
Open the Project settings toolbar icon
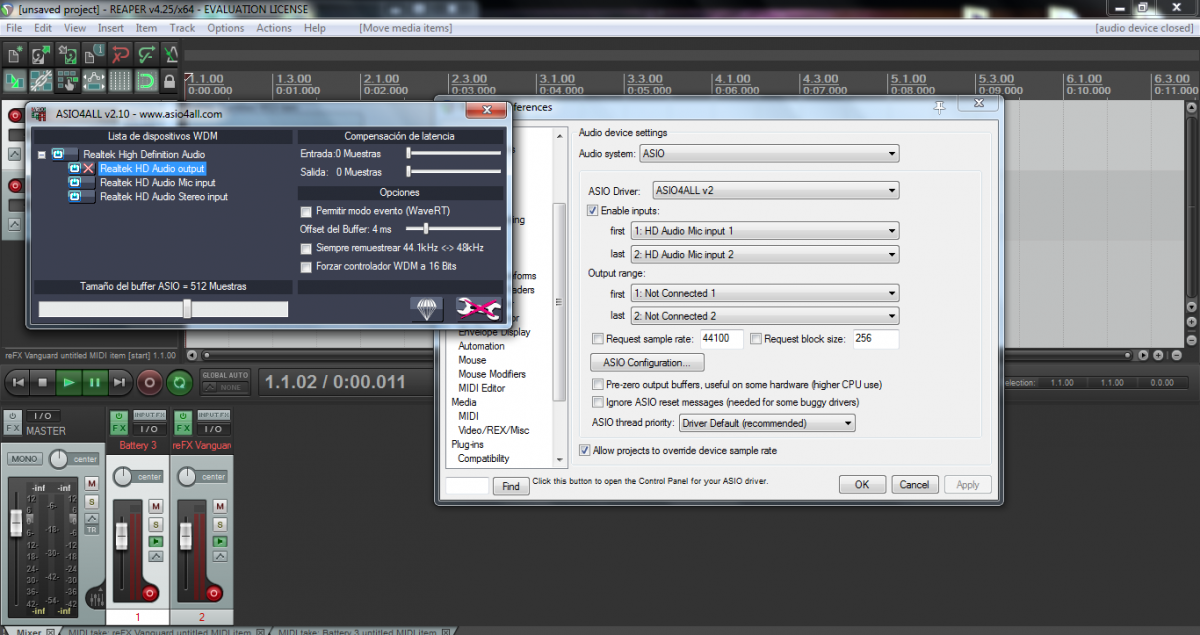point(94,53)
